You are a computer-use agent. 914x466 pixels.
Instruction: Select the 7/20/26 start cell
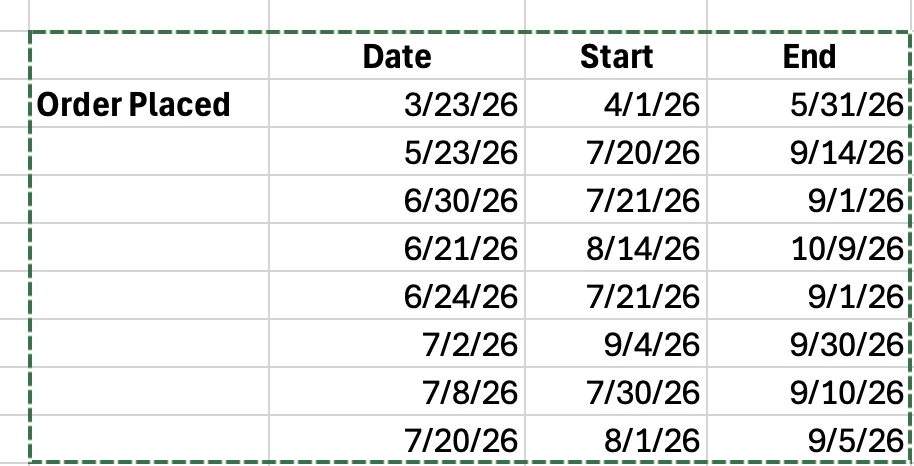pyautogui.click(x=616, y=151)
